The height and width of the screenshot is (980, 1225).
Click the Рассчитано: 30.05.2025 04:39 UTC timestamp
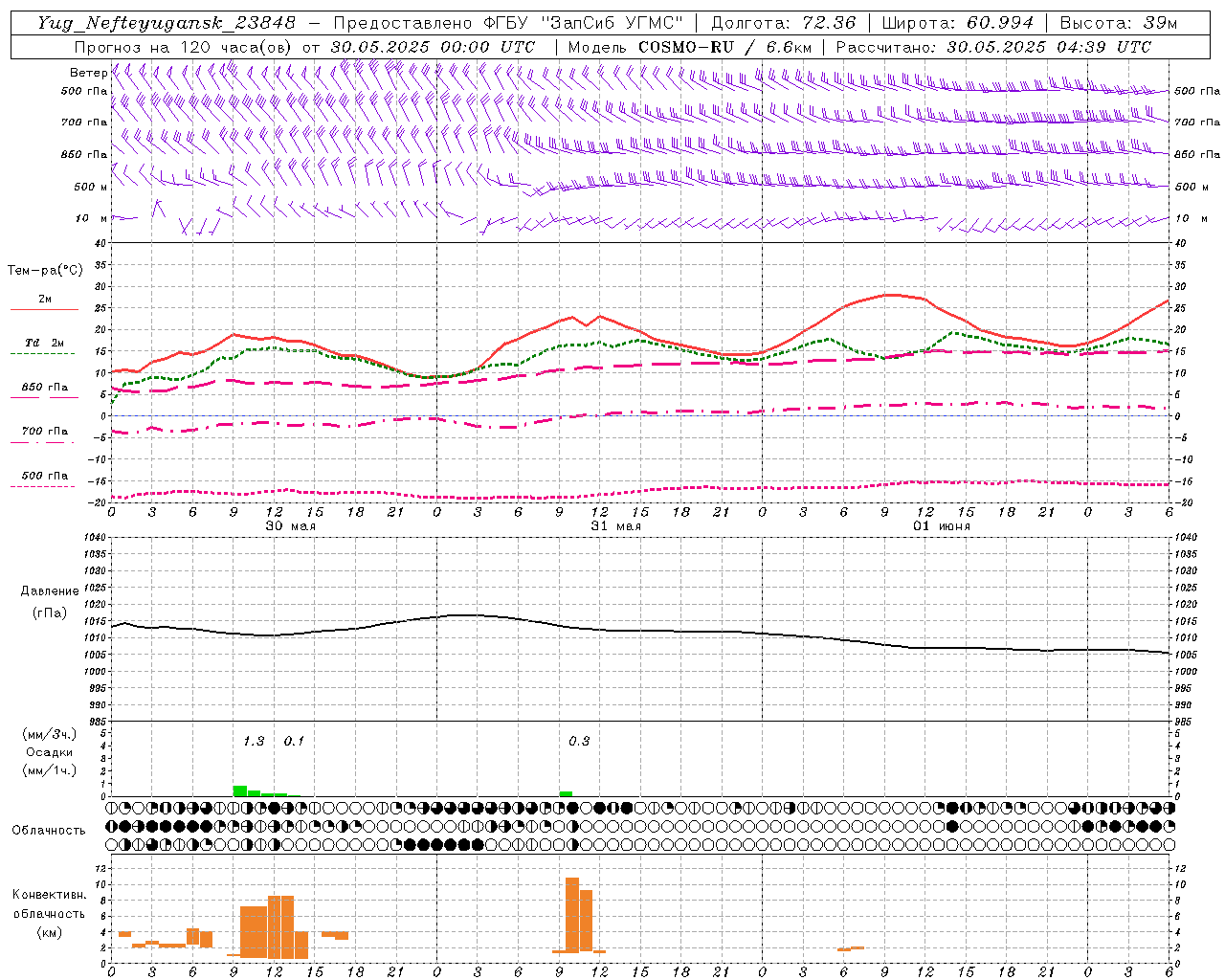pos(993,47)
